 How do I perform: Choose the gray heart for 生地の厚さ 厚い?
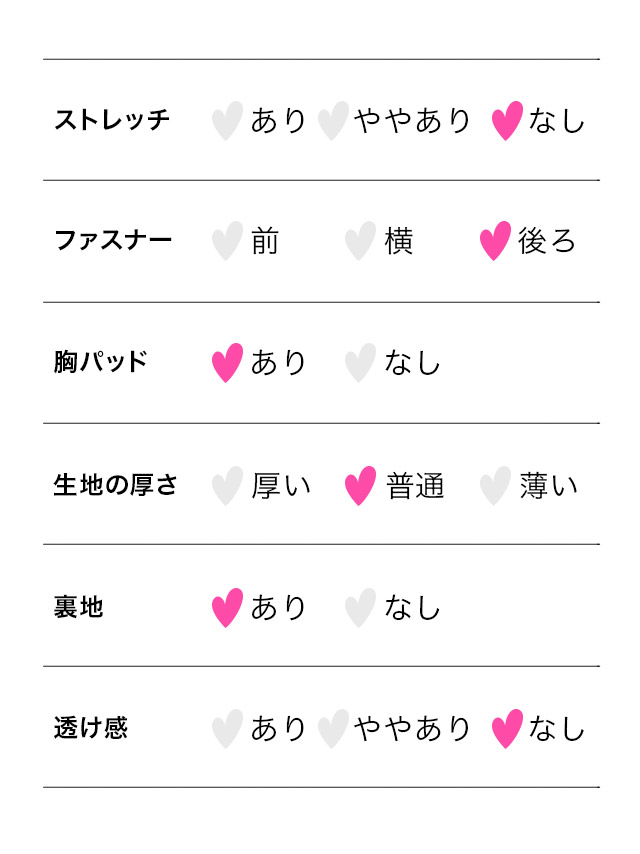(227, 486)
